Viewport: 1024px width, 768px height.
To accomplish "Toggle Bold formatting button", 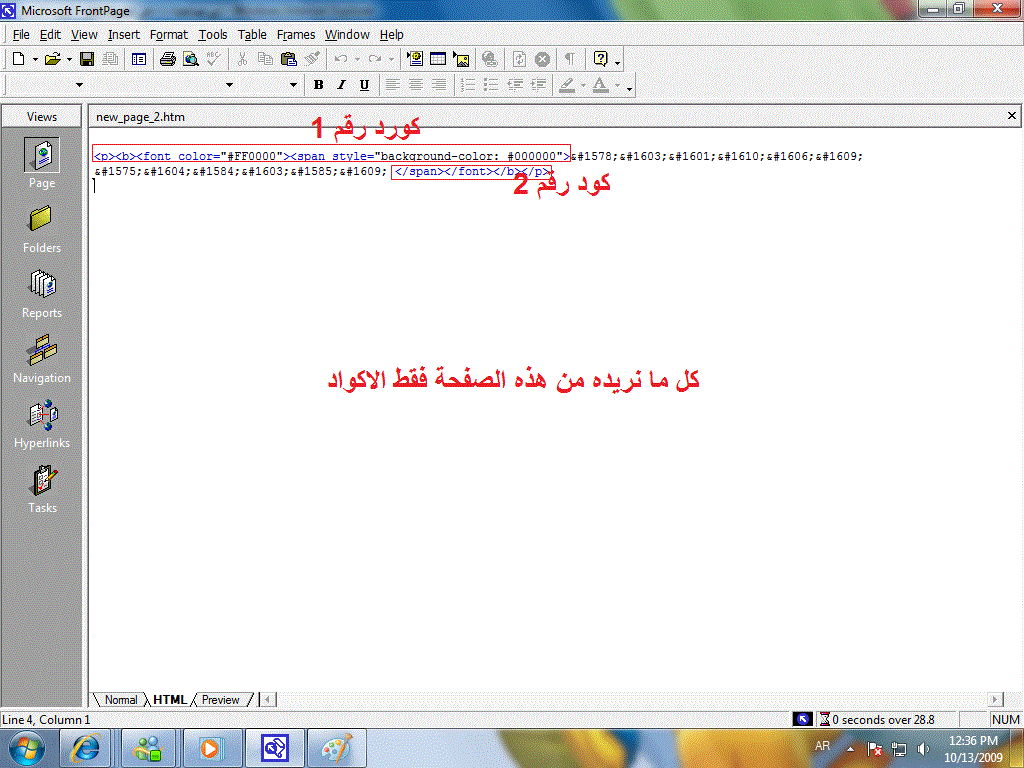I will [x=319, y=85].
